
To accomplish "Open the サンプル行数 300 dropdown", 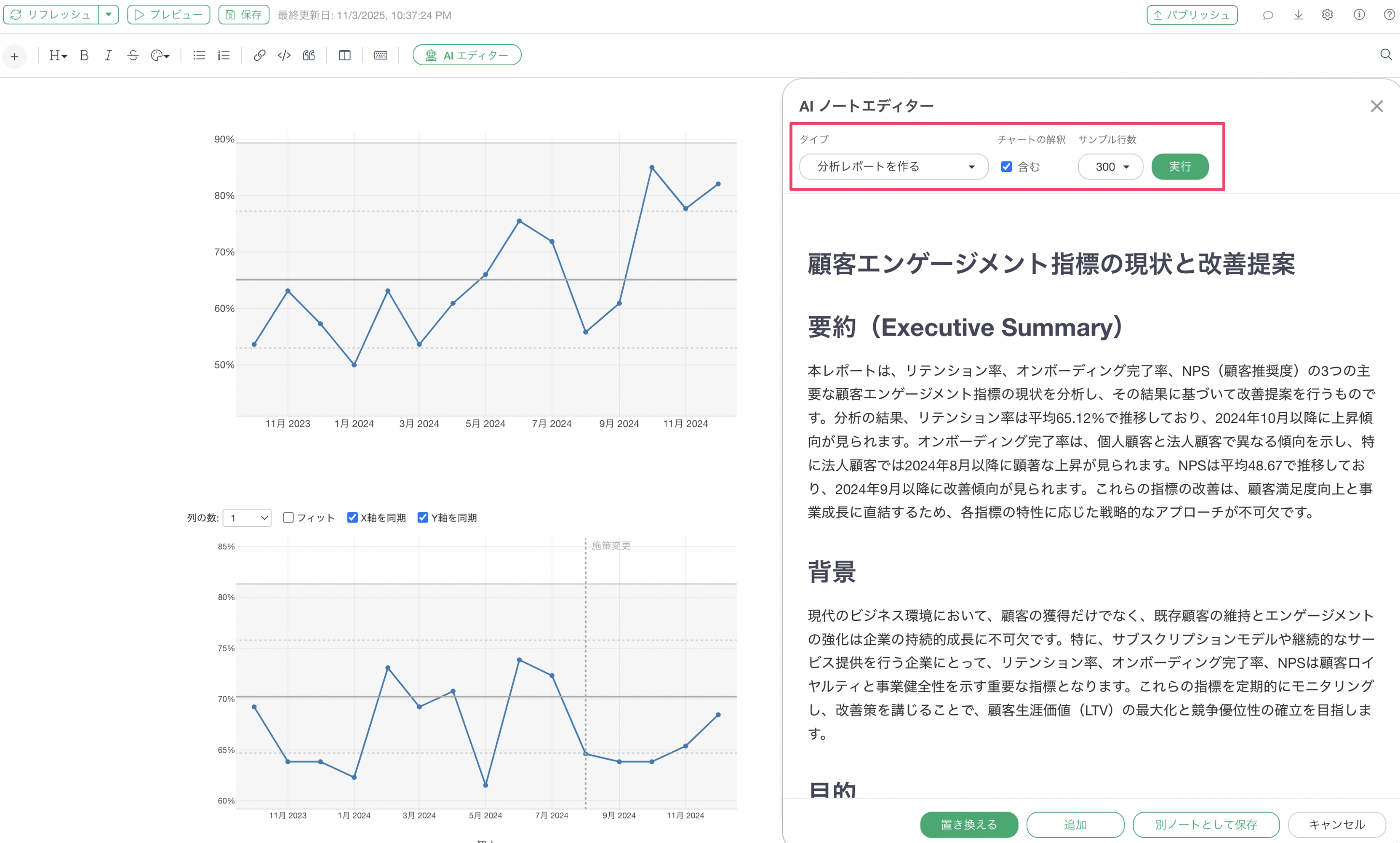I will [x=1110, y=167].
